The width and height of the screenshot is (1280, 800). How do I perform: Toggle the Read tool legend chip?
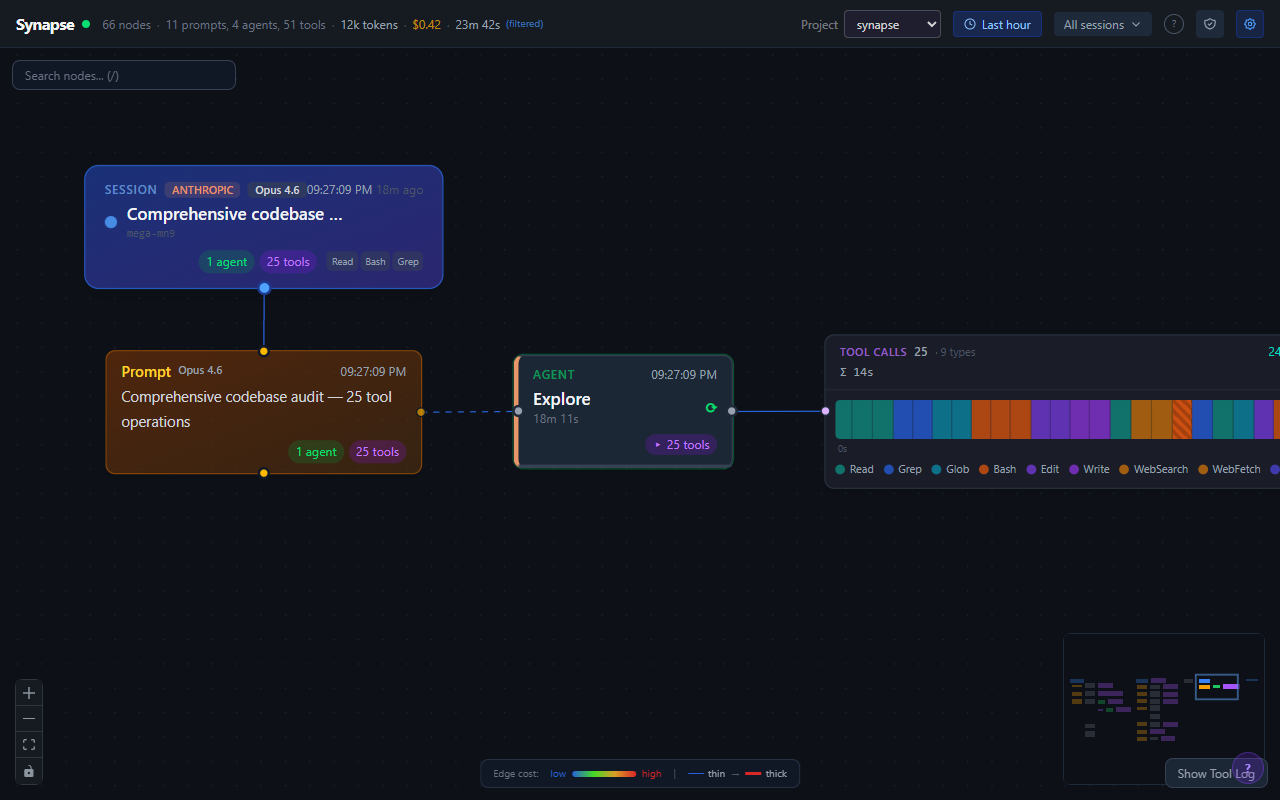(854, 469)
